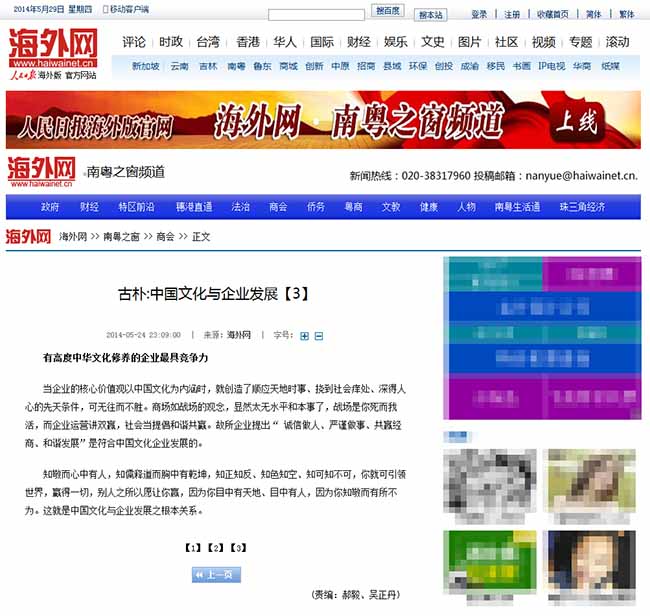
Task: Click the 南粤之窗频道 banner image
Action: 323,120
